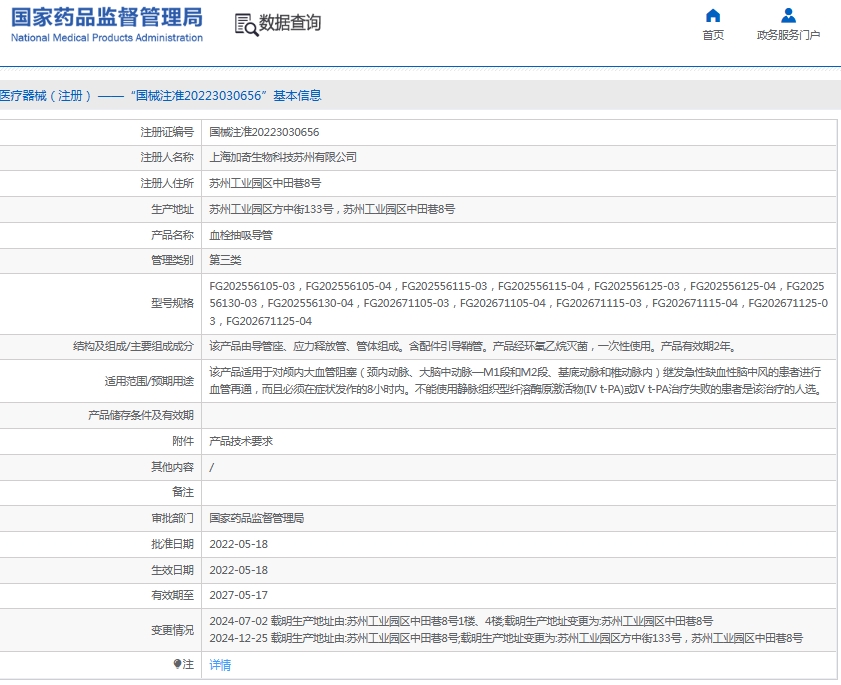Image resolution: width=841 pixels, height=685 pixels.
Task: Open the 政务服务门户 user icon
Action: coord(788,15)
